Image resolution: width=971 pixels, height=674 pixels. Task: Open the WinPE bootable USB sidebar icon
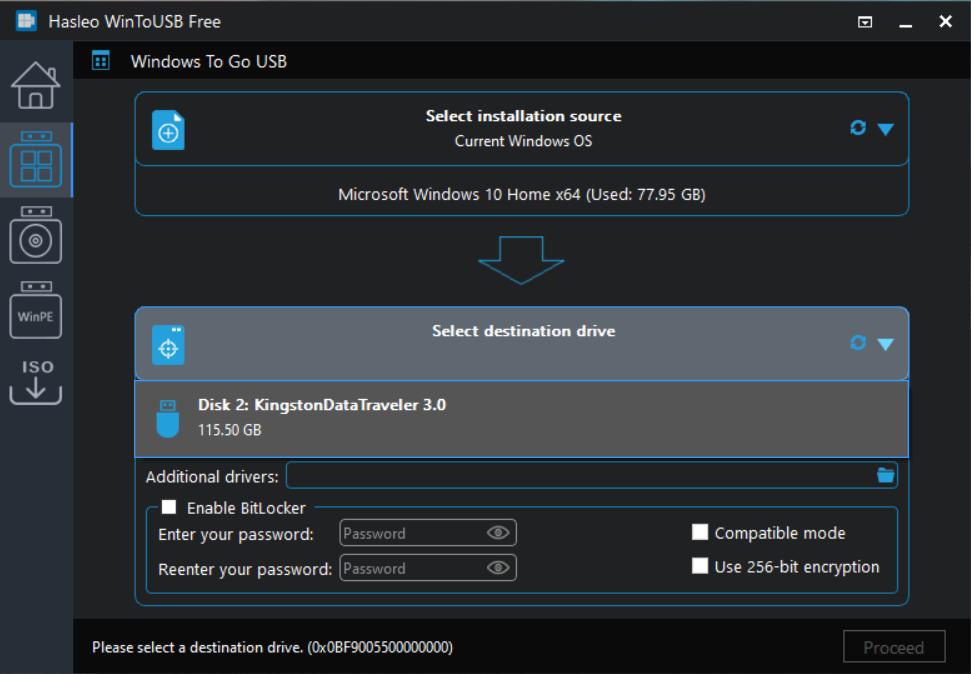[x=35, y=310]
